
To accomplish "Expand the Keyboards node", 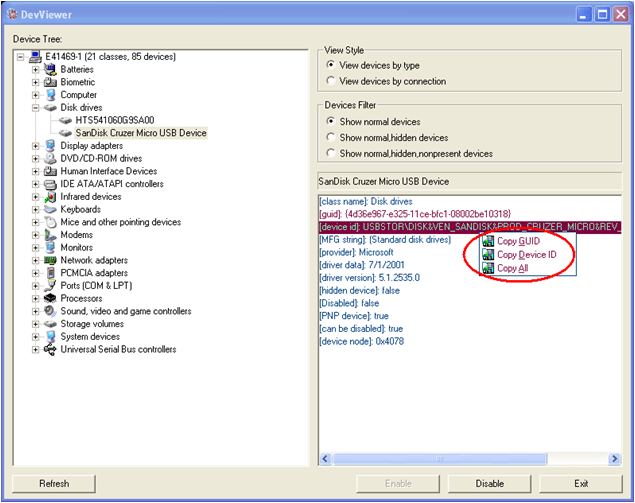I will click(35, 209).
